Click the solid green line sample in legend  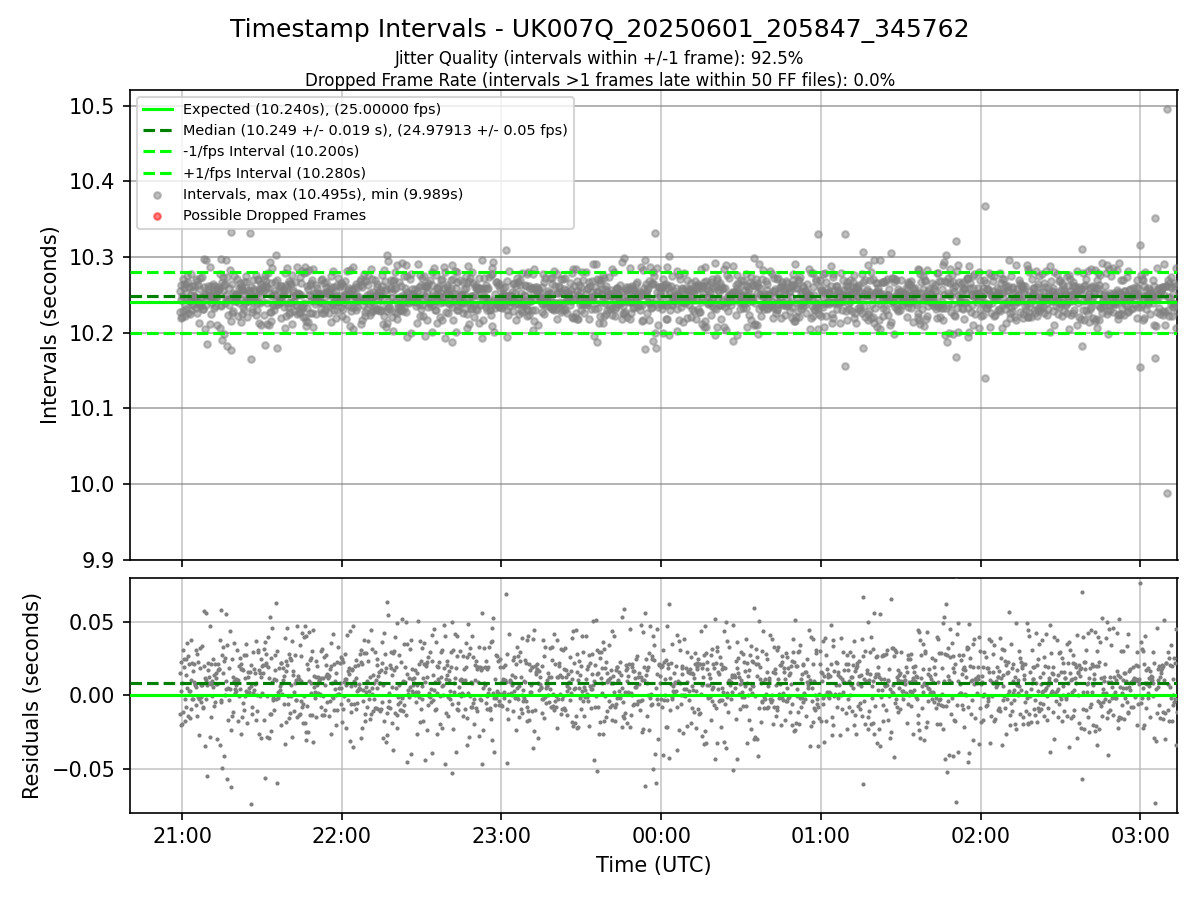(157, 109)
